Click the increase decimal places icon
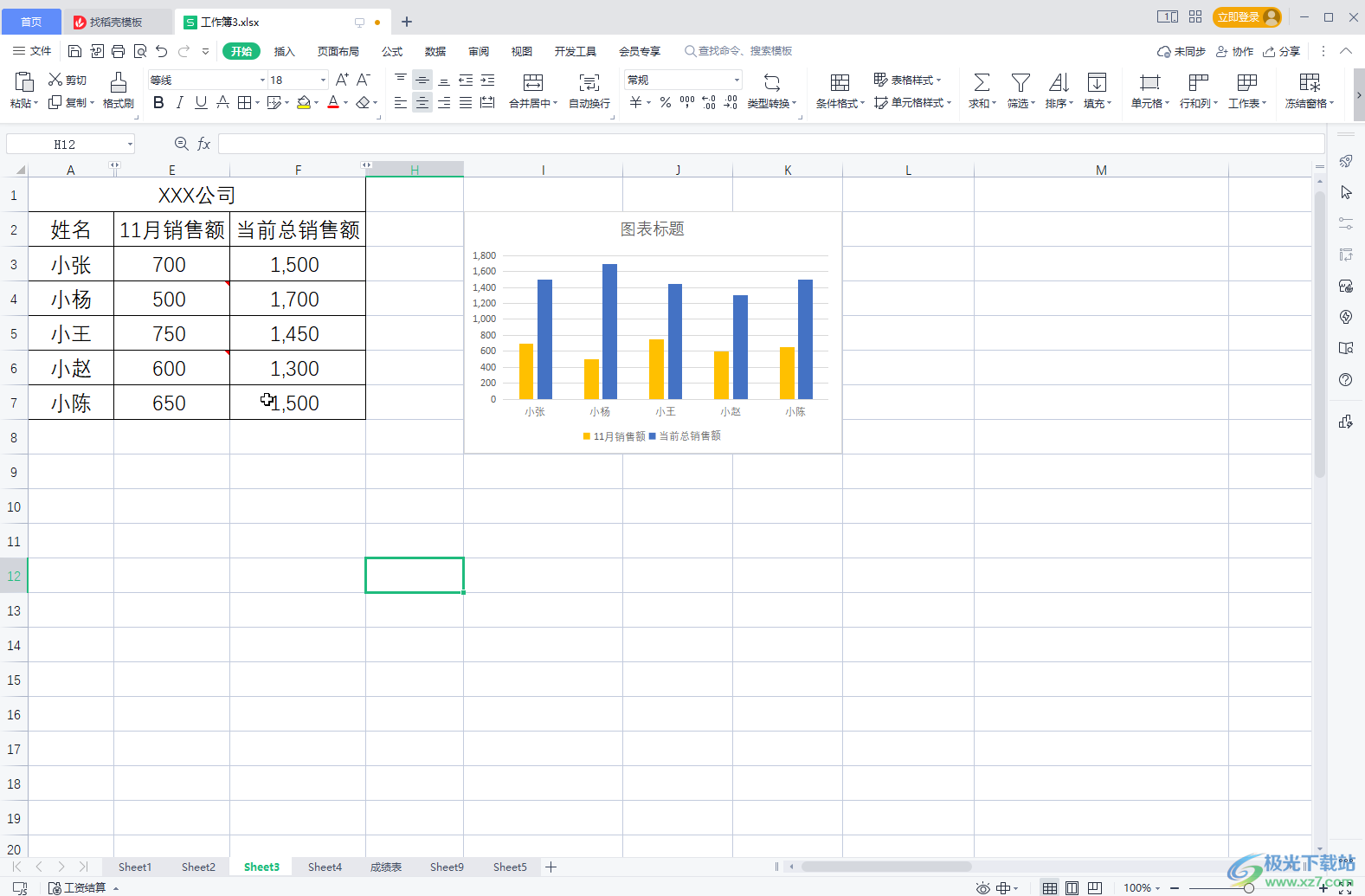This screenshot has width=1365, height=896. click(709, 102)
